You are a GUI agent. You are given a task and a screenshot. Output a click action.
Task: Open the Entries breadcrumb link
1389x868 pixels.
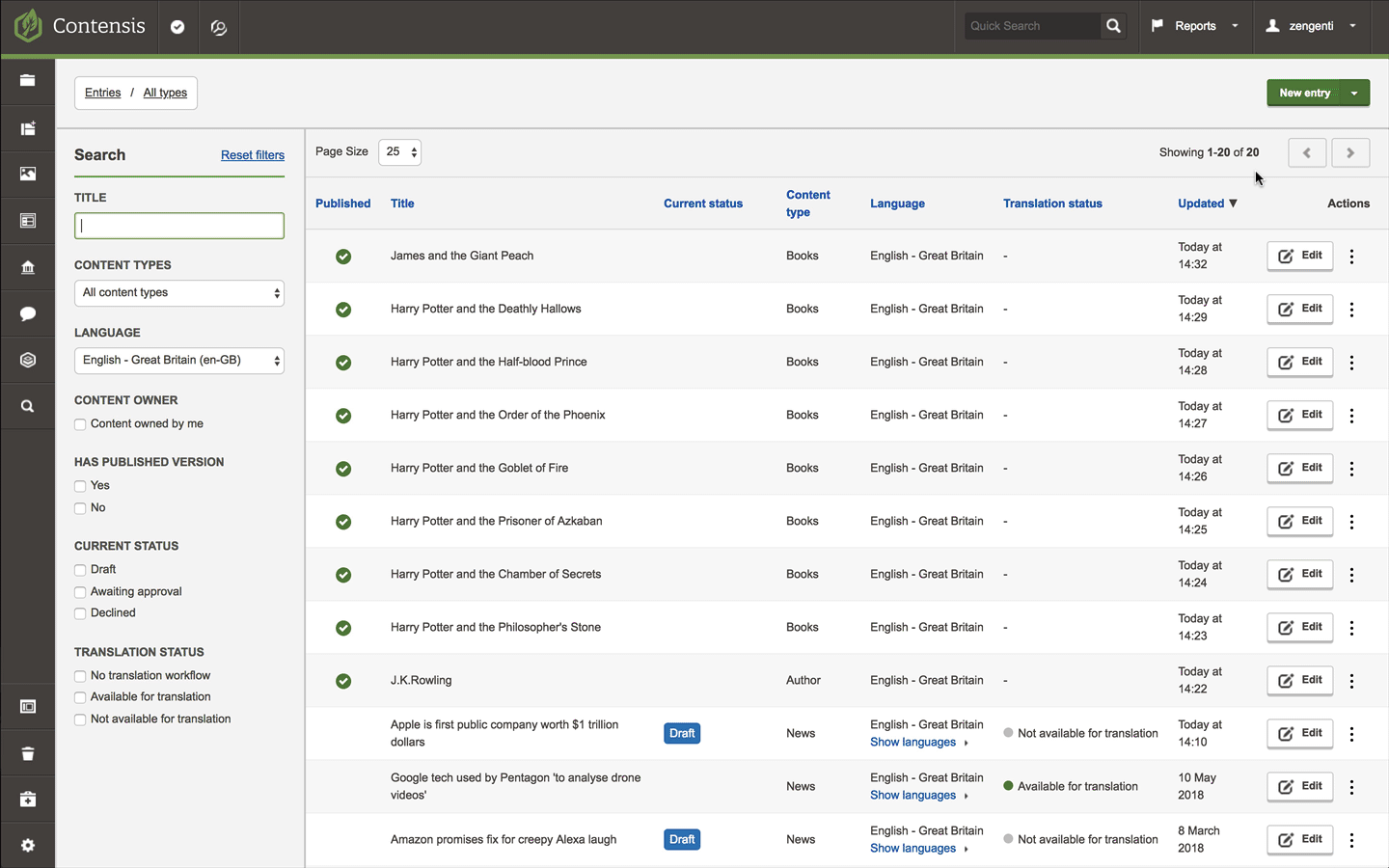pos(102,93)
